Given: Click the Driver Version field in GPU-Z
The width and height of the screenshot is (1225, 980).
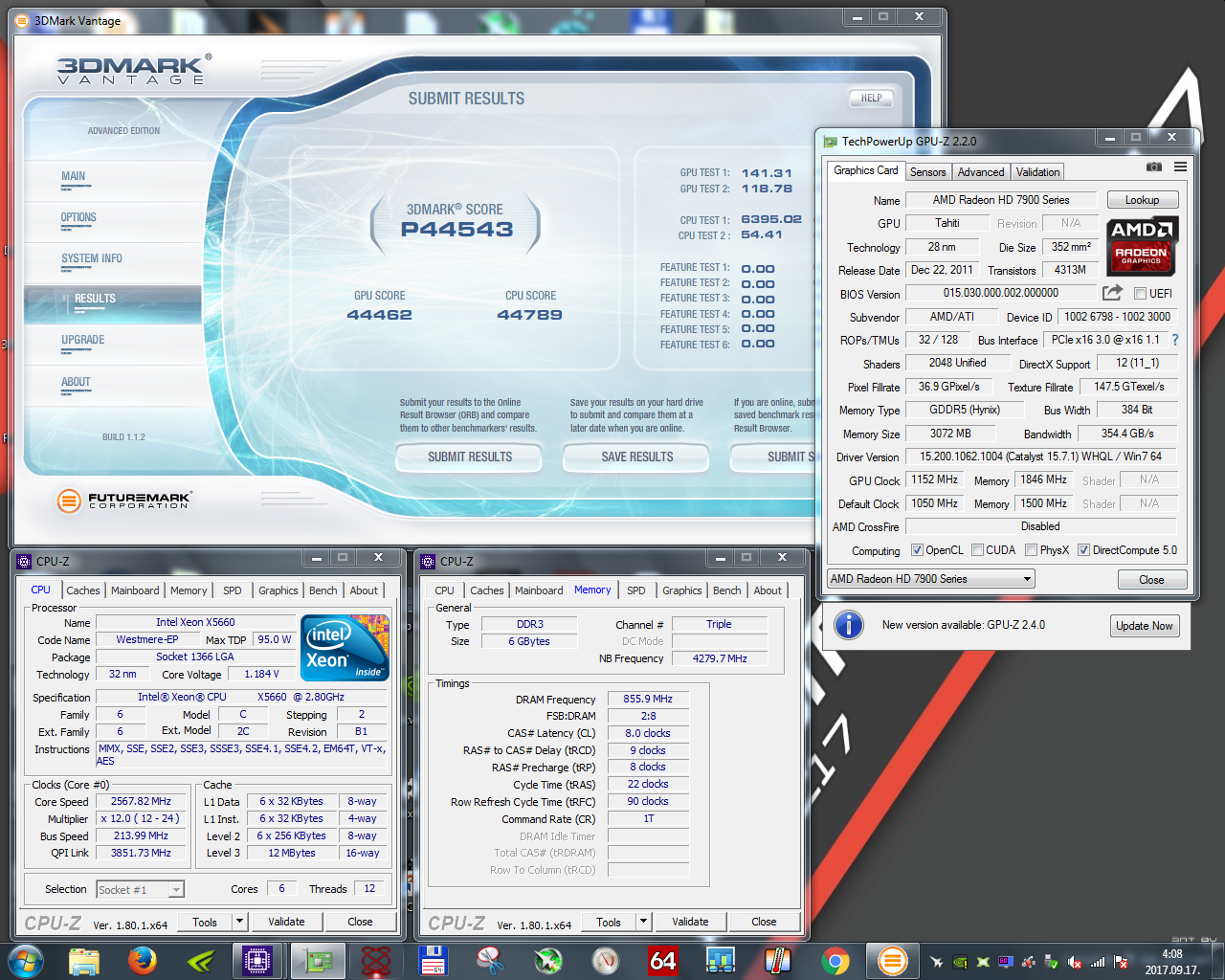Looking at the screenshot, I should (x=1041, y=457).
